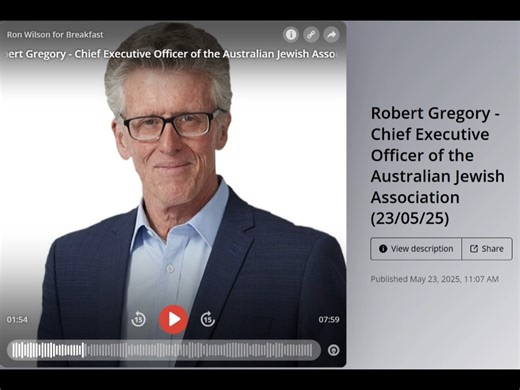Play the episode with the red play button
Image resolution: width=520 pixels, height=390 pixels.
(x=174, y=319)
